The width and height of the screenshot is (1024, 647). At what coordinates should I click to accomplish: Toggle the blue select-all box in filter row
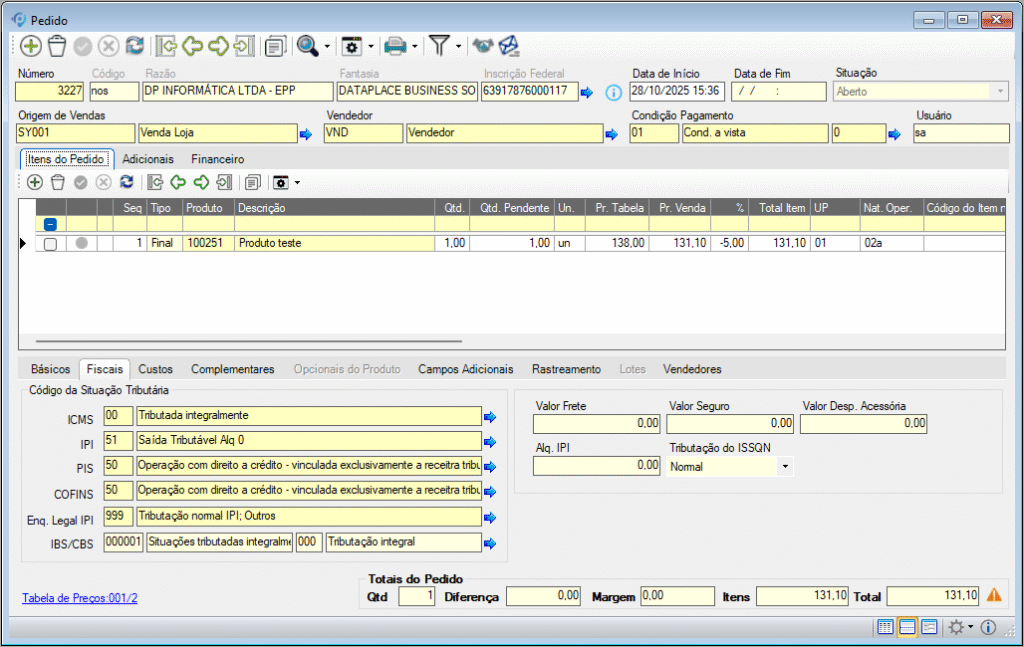49,225
